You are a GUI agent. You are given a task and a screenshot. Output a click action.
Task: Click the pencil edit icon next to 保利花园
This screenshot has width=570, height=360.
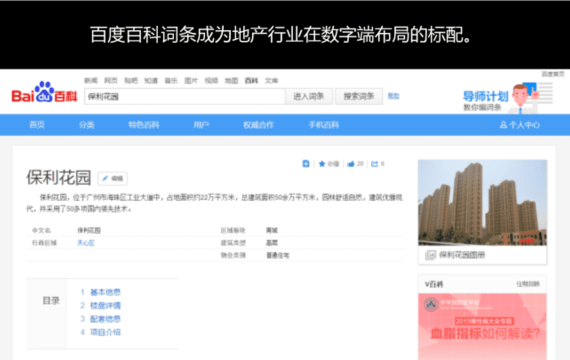(105, 178)
